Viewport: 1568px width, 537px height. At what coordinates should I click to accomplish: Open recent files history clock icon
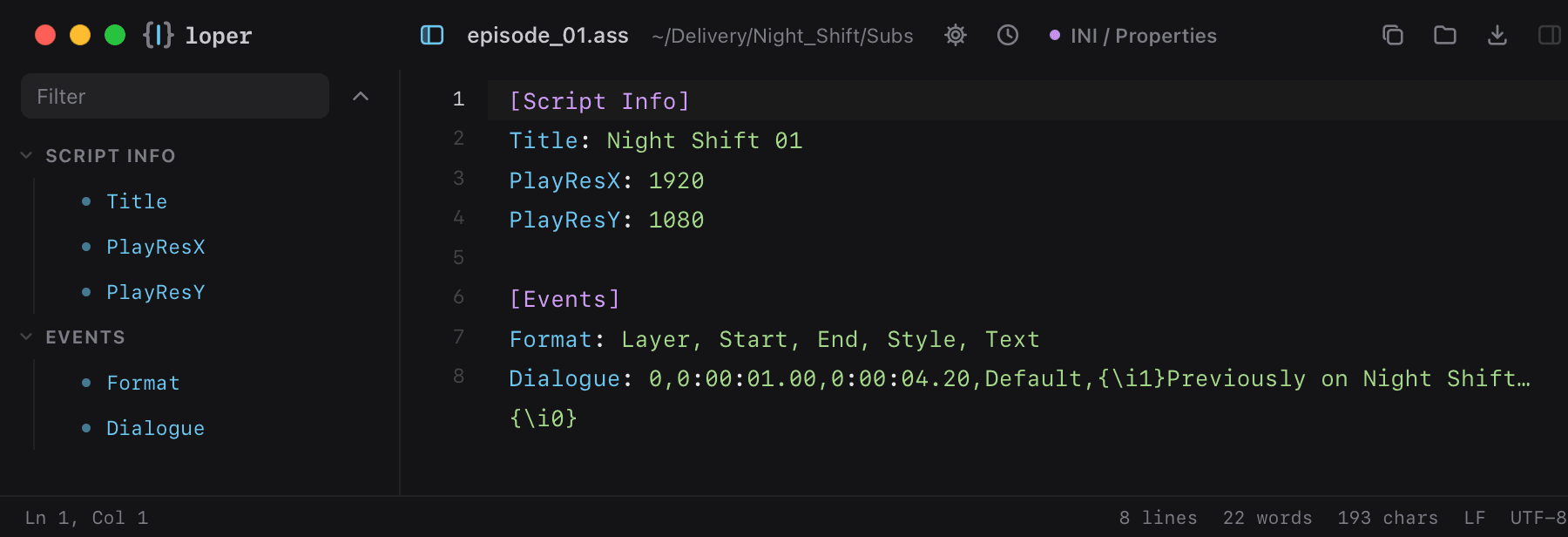1008,35
